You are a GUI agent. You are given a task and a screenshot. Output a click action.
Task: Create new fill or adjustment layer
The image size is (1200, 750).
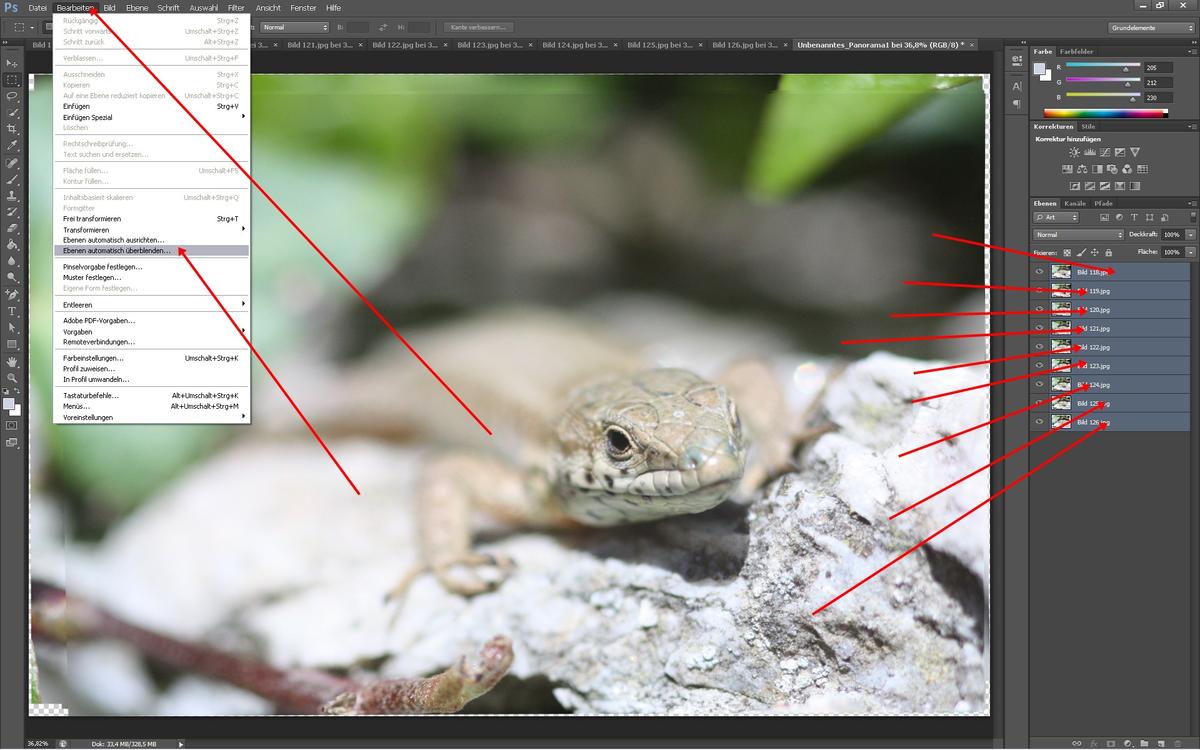pos(1128,743)
